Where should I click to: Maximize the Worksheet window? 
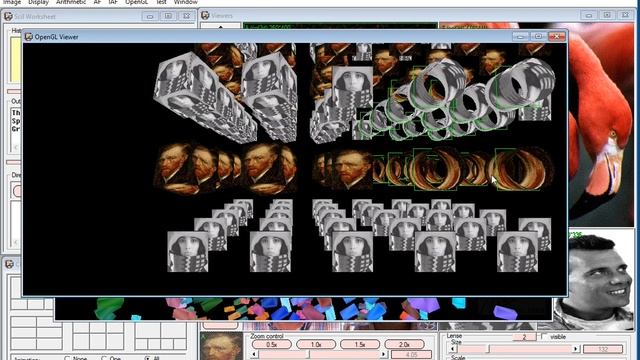coord(168,16)
